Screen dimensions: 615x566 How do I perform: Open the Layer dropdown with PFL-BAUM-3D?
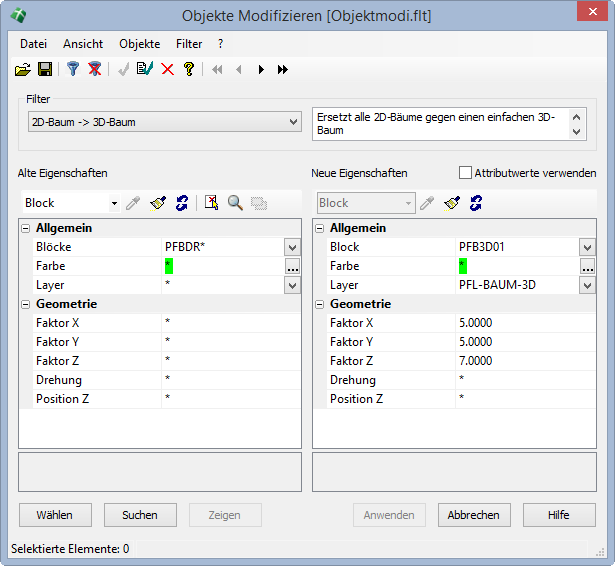tap(586, 285)
